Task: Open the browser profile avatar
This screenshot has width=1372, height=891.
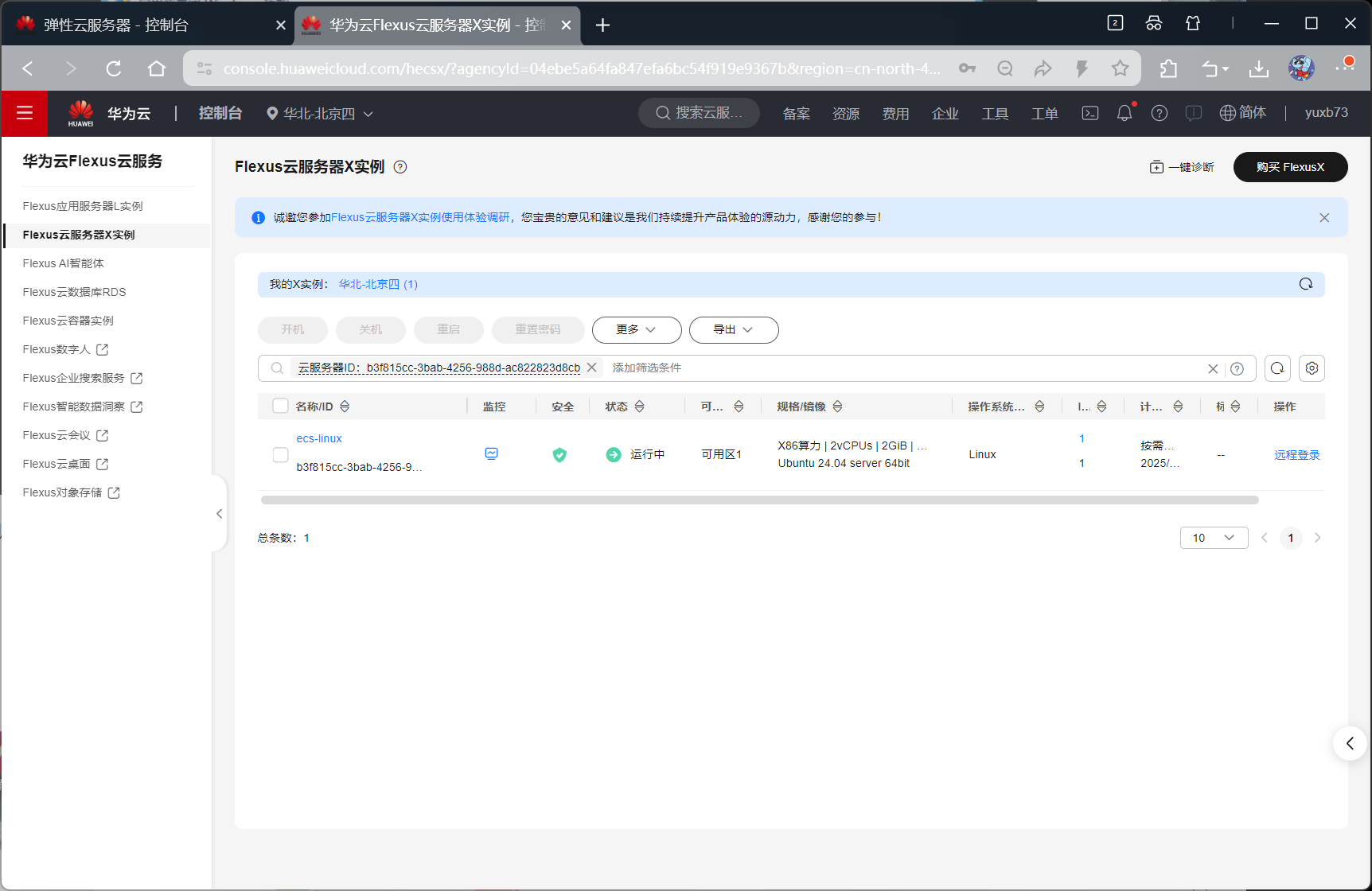Action: 1301,68
